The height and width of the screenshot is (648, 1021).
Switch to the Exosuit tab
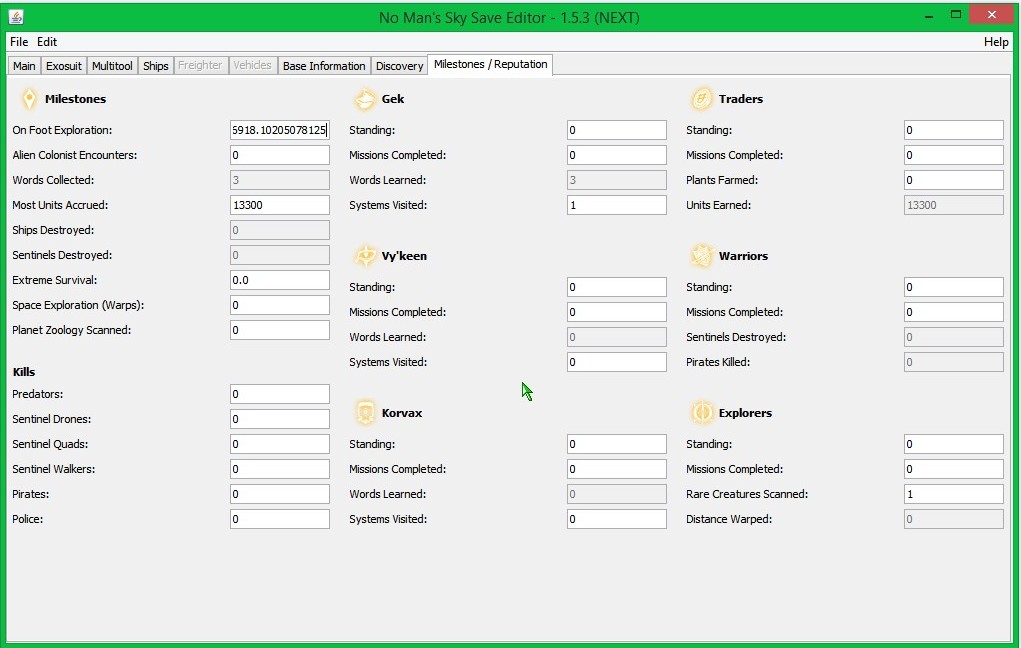coord(64,66)
